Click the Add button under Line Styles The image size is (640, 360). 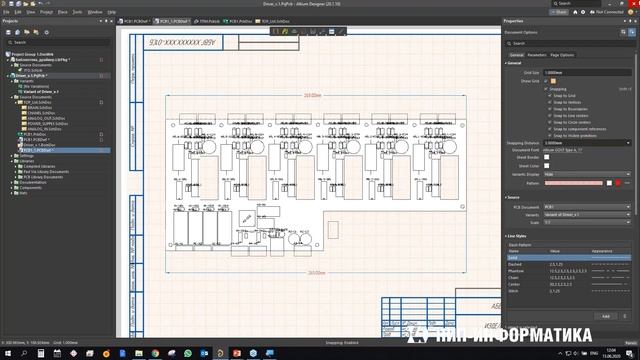coord(606,316)
